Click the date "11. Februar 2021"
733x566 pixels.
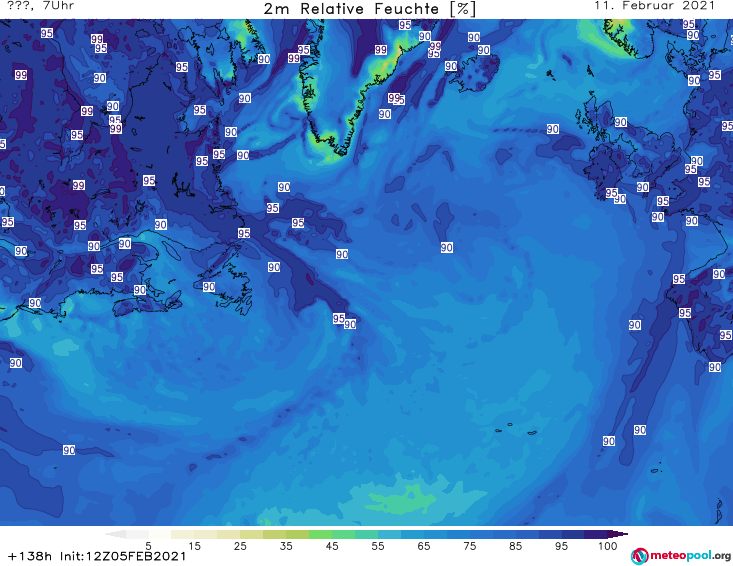[x=654, y=6]
